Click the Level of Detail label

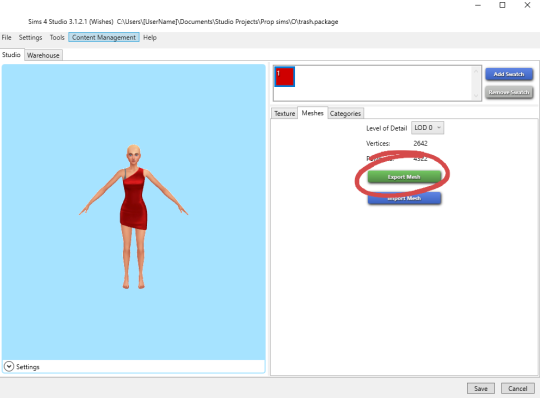386,128
